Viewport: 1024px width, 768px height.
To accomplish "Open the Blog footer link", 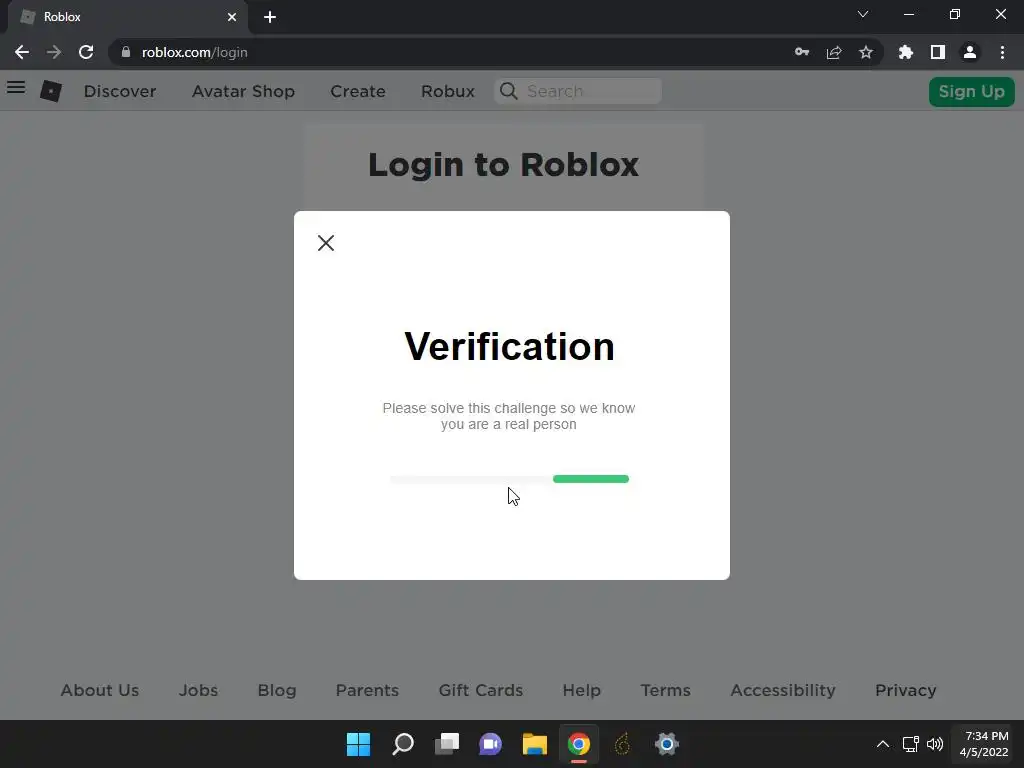I will coord(277,690).
